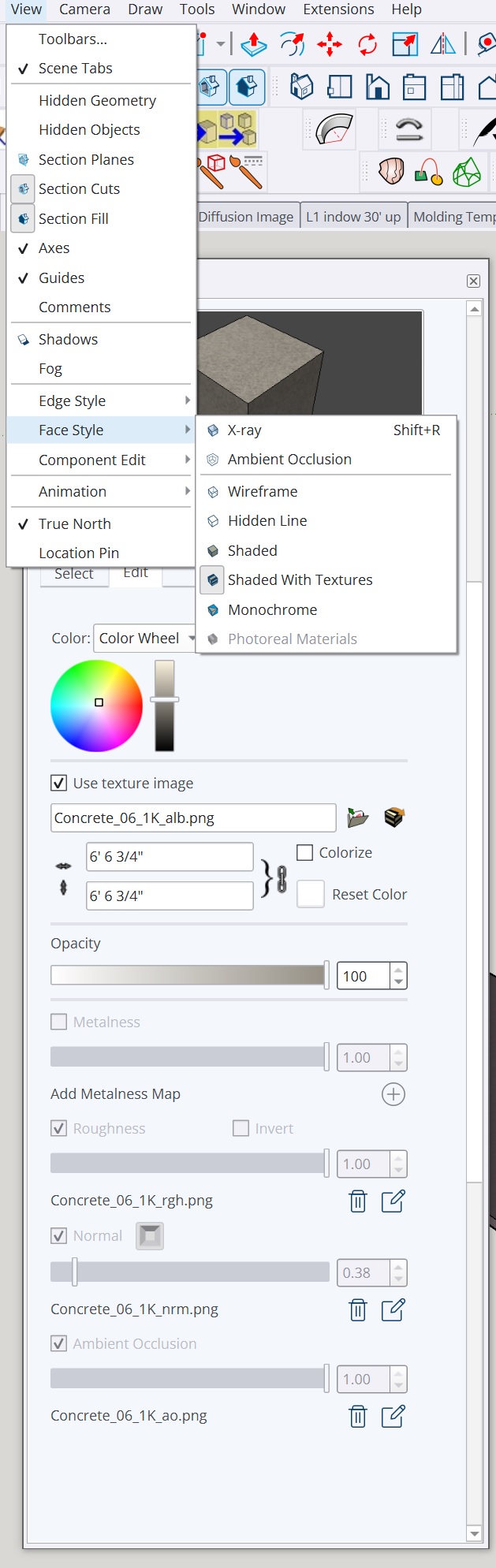Enable the Colorize checkbox
The height and width of the screenshot is (1568, 496).
304,852
